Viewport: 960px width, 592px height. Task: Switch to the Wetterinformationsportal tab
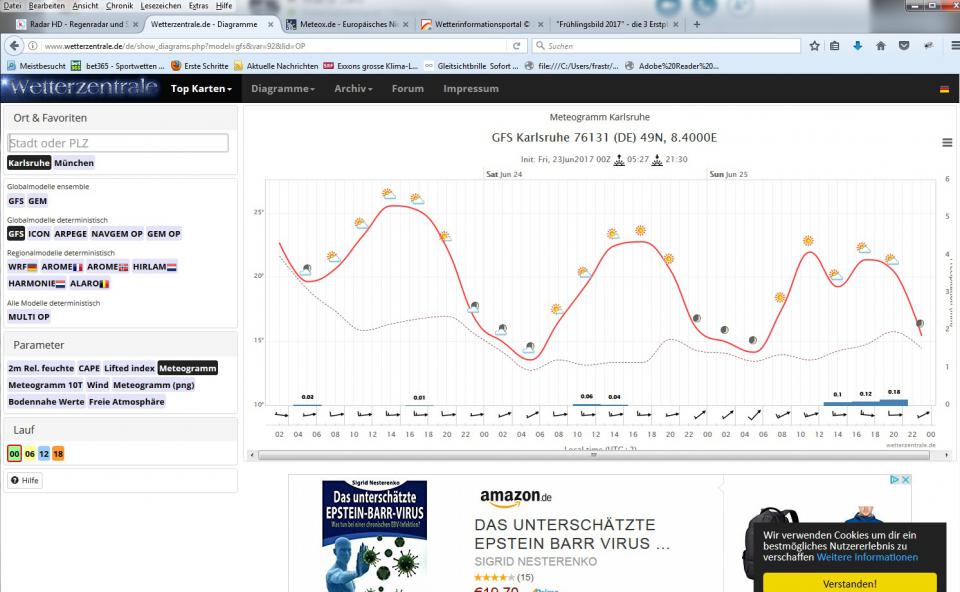coord(475,24)
